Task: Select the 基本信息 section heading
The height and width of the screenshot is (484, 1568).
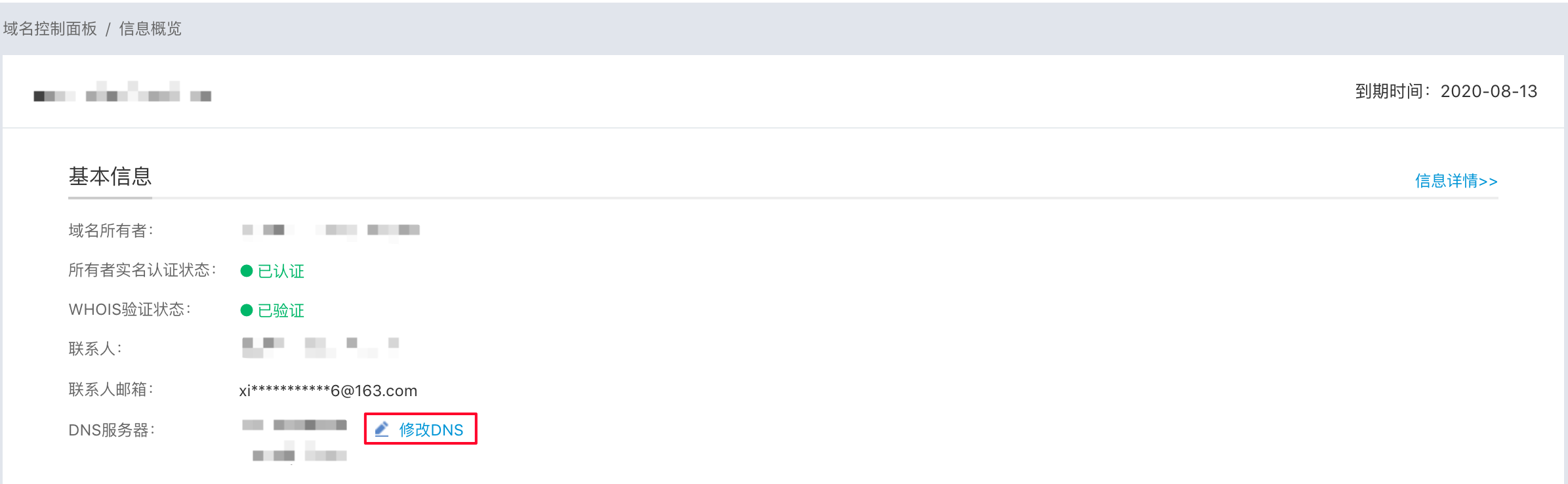Action: pyautogui.click(x=110, y=176)
